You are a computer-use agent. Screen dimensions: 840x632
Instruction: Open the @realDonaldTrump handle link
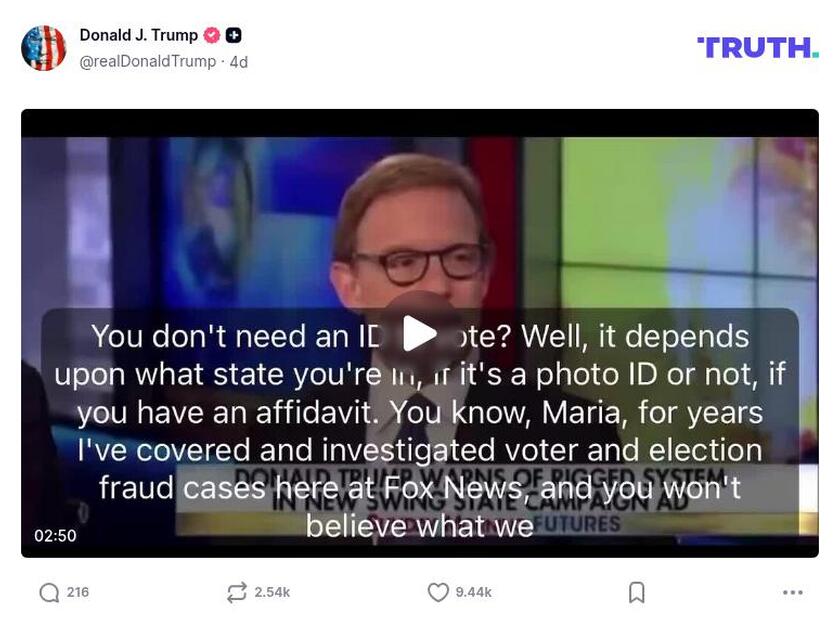(147, 62)
